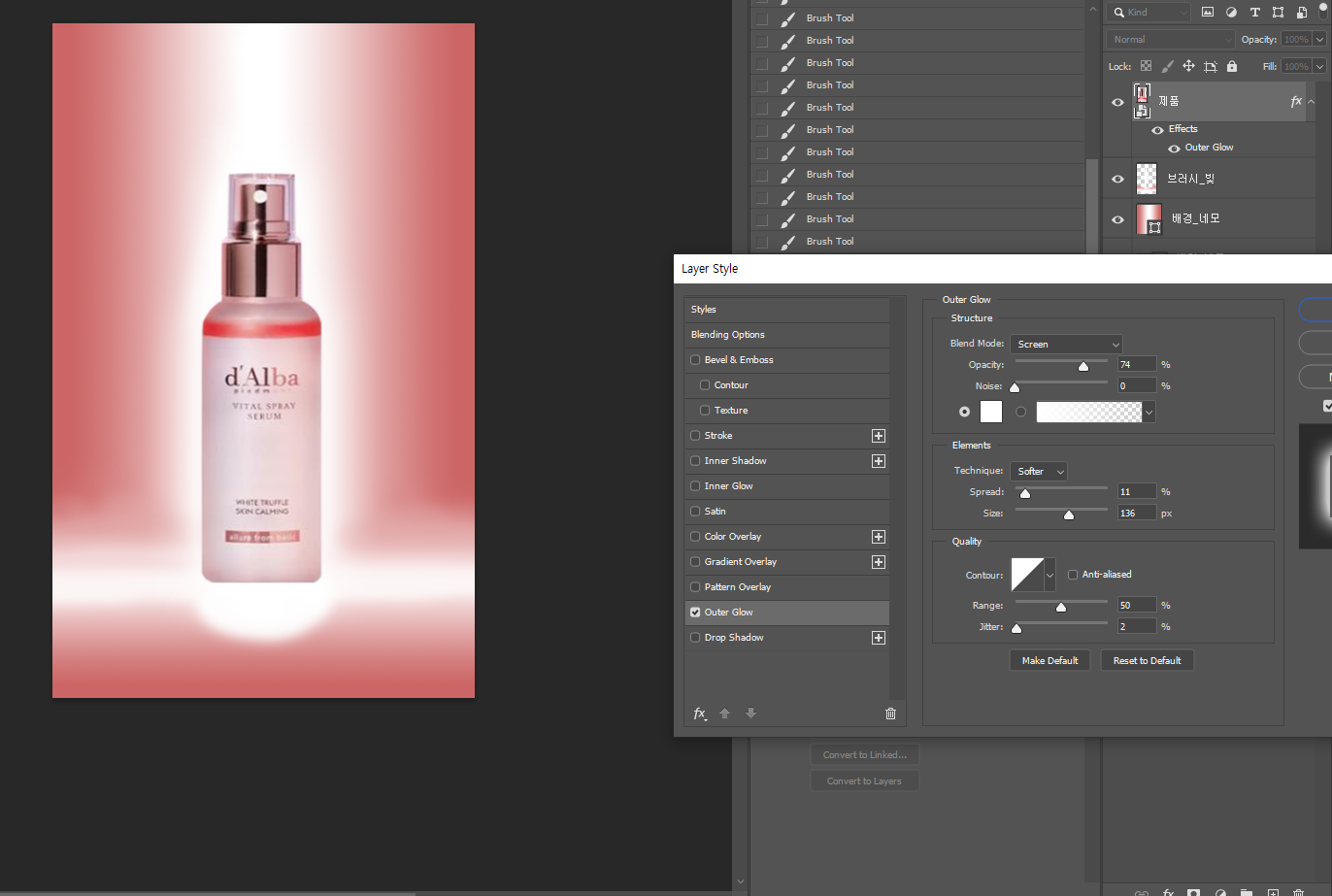The height and width of the screenshot is (896, 1332).
Task: Enable the Texture checkbox
Action: click(705, 411)
